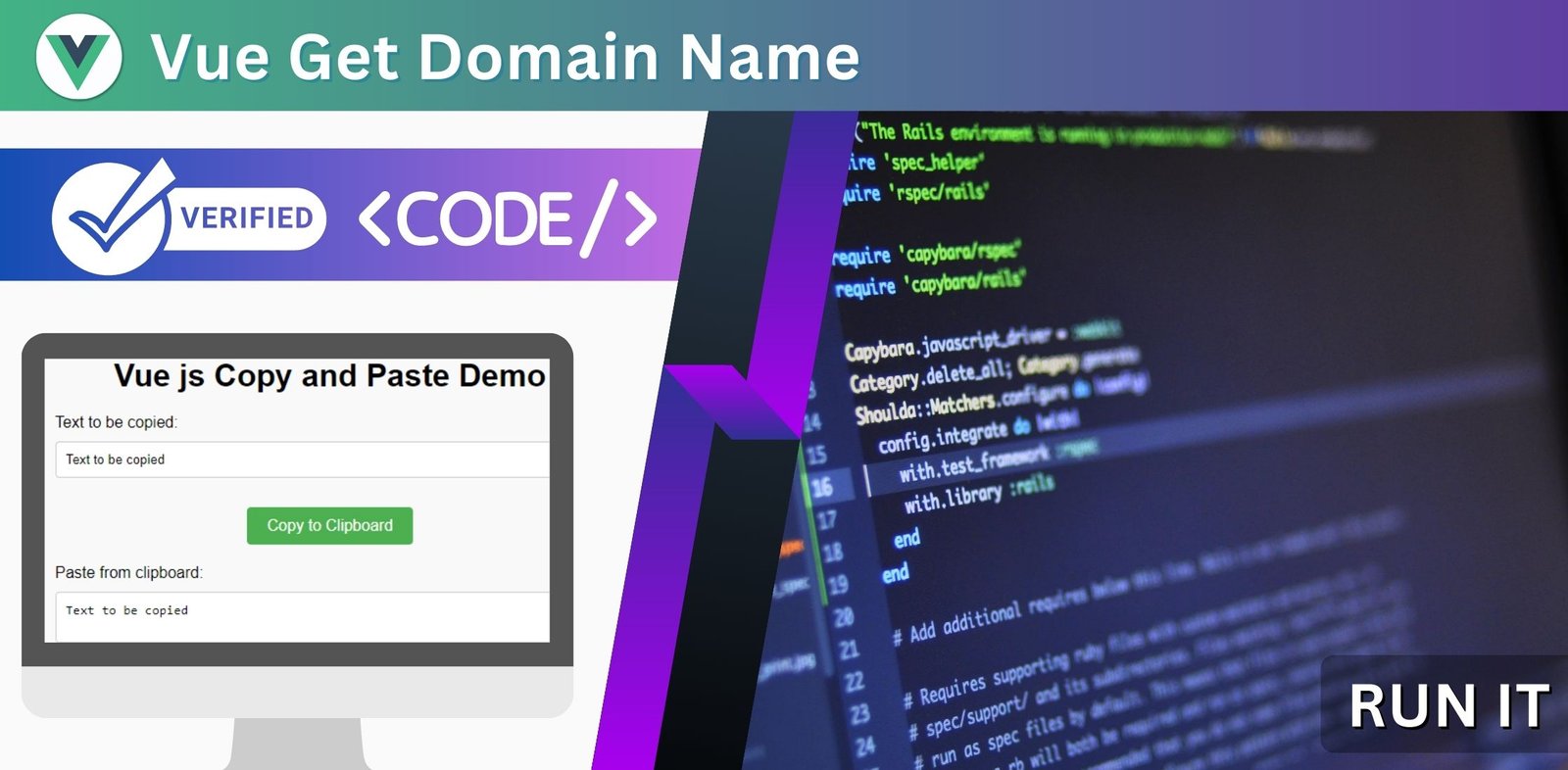Click the 'Paste from clipboard:' label

(x=128, y=572)
